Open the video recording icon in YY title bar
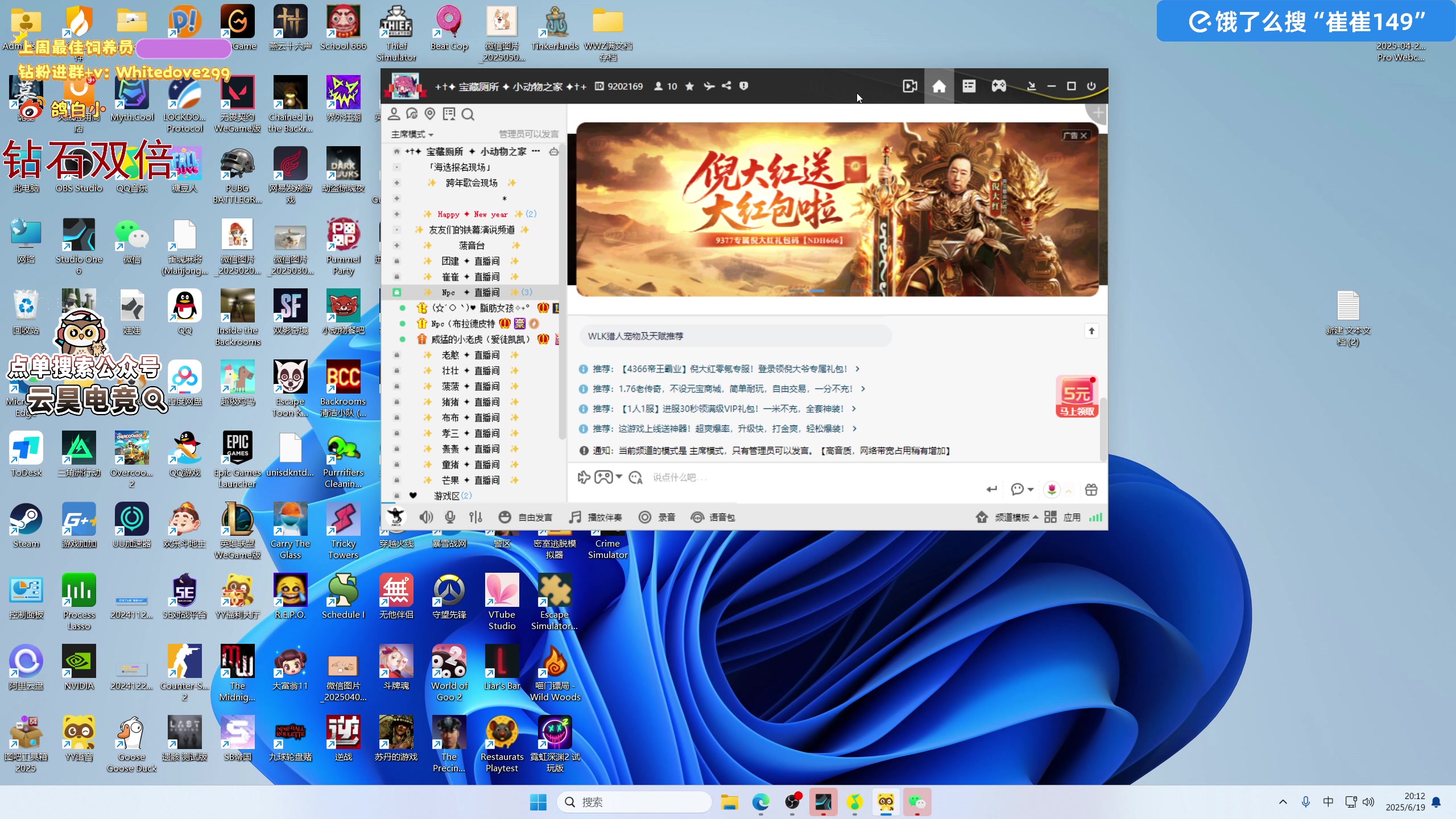Viewport: 1456px width, 819px height. click(x=909, y=86)
